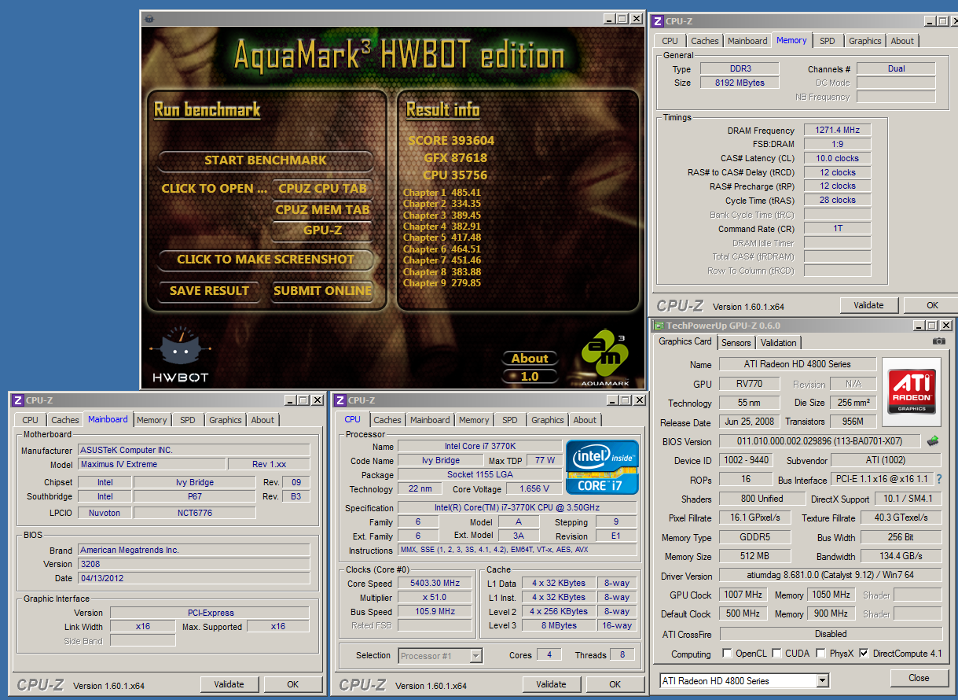The image size is (958, 700).
Task: Click the GPU-Z camera screenshot icon
Action: pos(939,341)
